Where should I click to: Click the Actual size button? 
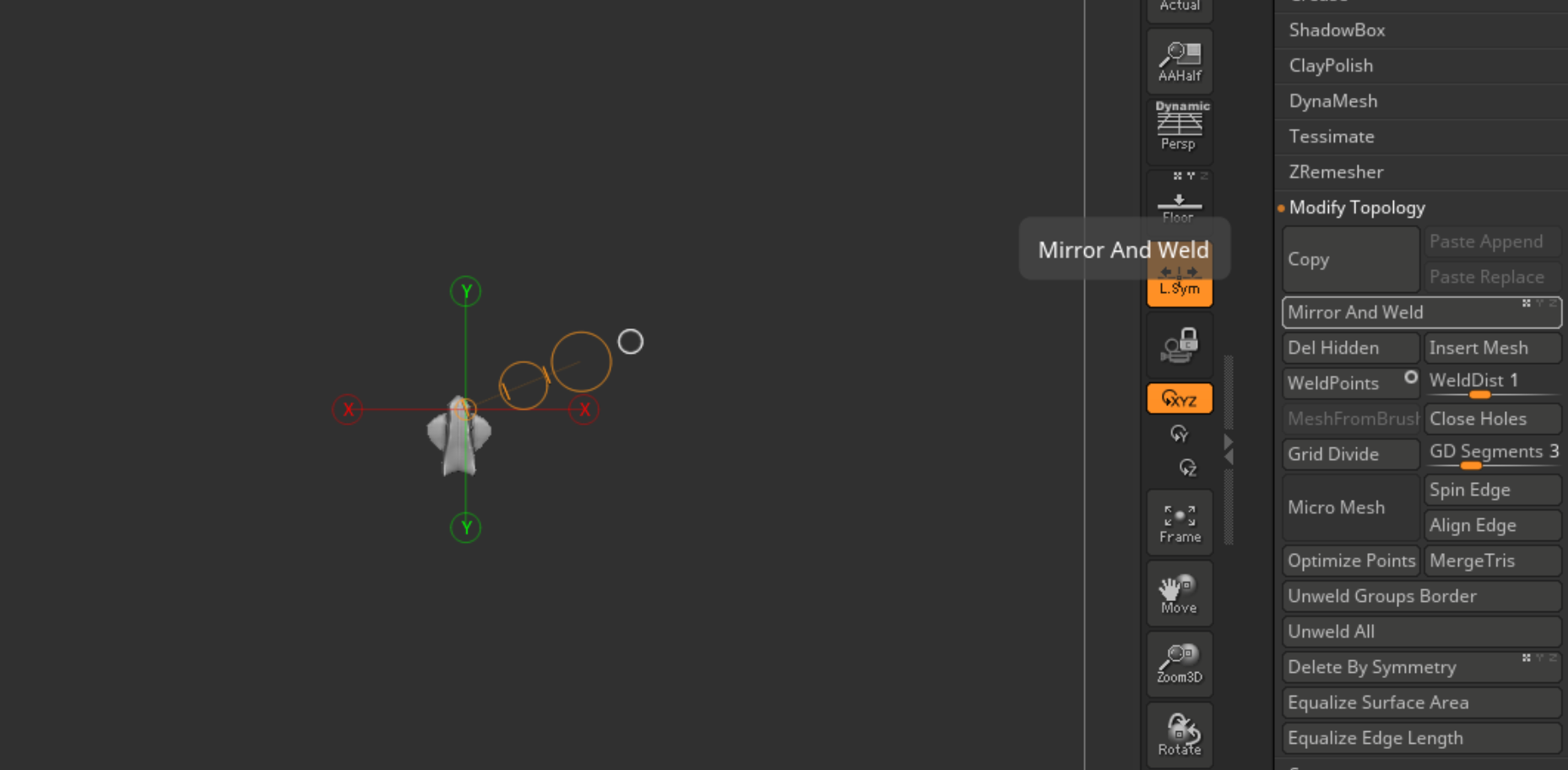(x=1180, y=8)
